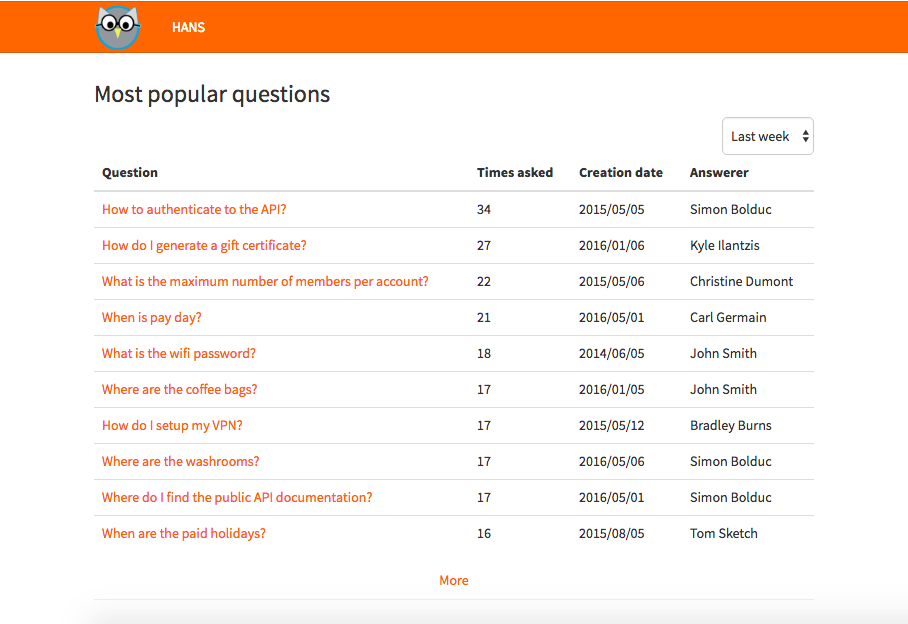Image resolution: width=908 pixels, height=624 pixels.
Task: Click the Answerer column header
Action: (x=719, y=172)
